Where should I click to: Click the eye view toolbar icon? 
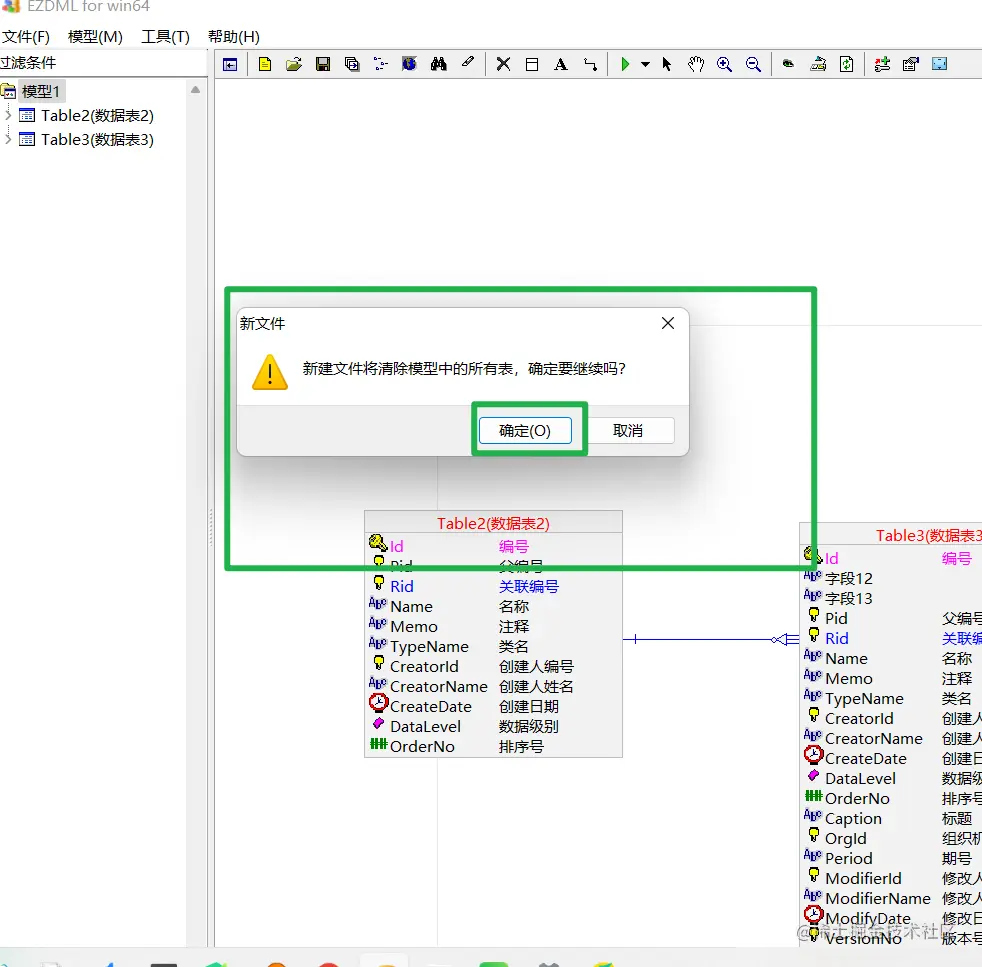tap(788, 64)
